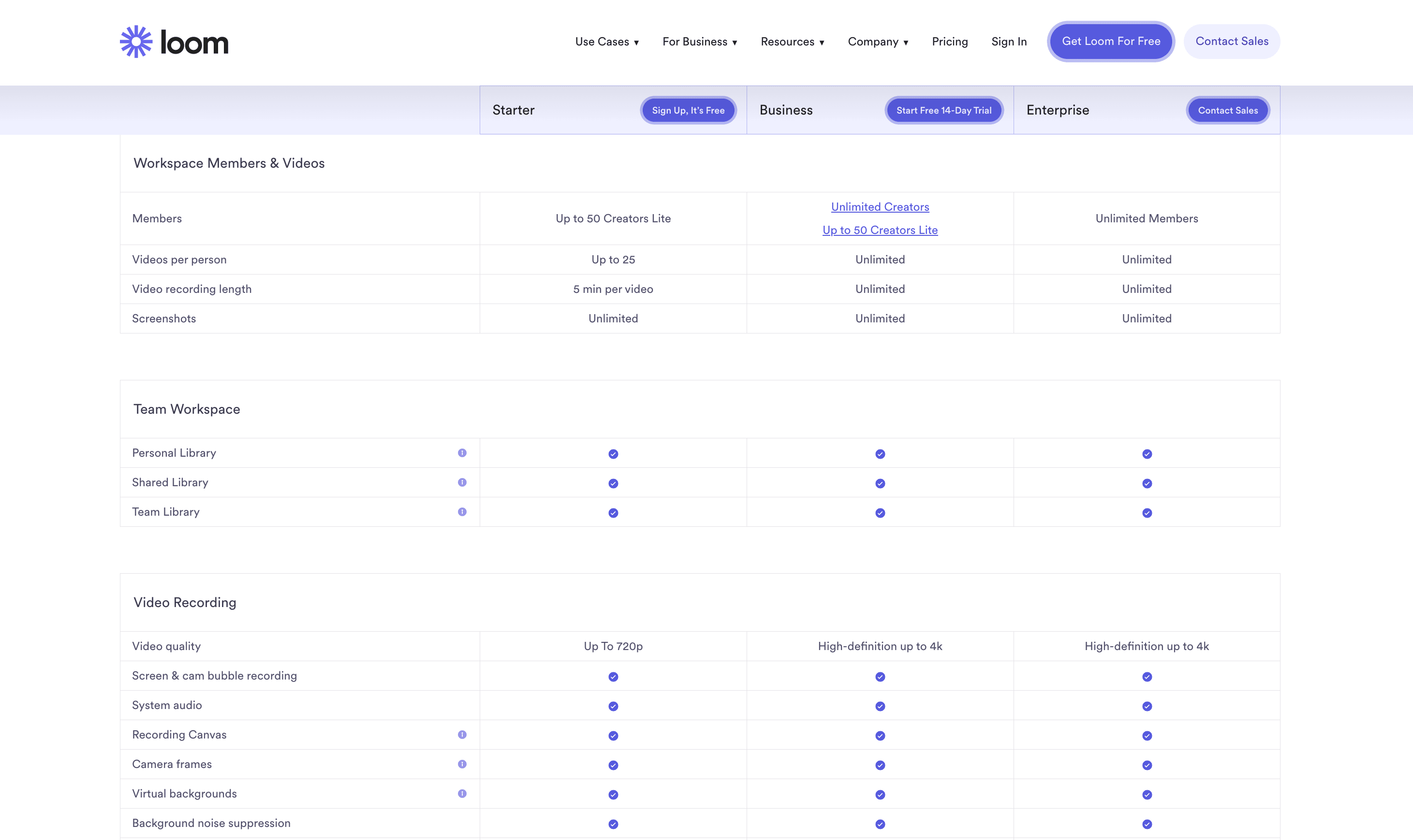Screen dimensions: 1413x840
Task: Click the info icon beside Team Library
Action: point(463,512)
